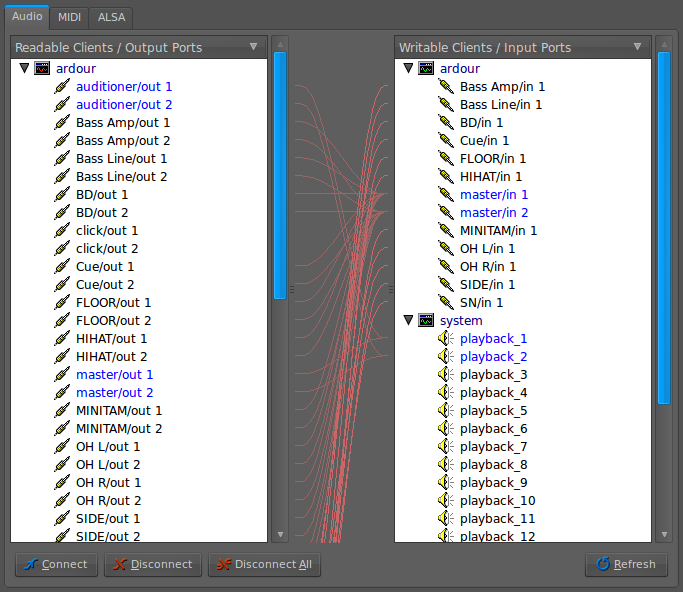This screenshot has height=592, width=683.
Task: Click plug icon for HIHAT/out 2
Action: tap(62, 357)
